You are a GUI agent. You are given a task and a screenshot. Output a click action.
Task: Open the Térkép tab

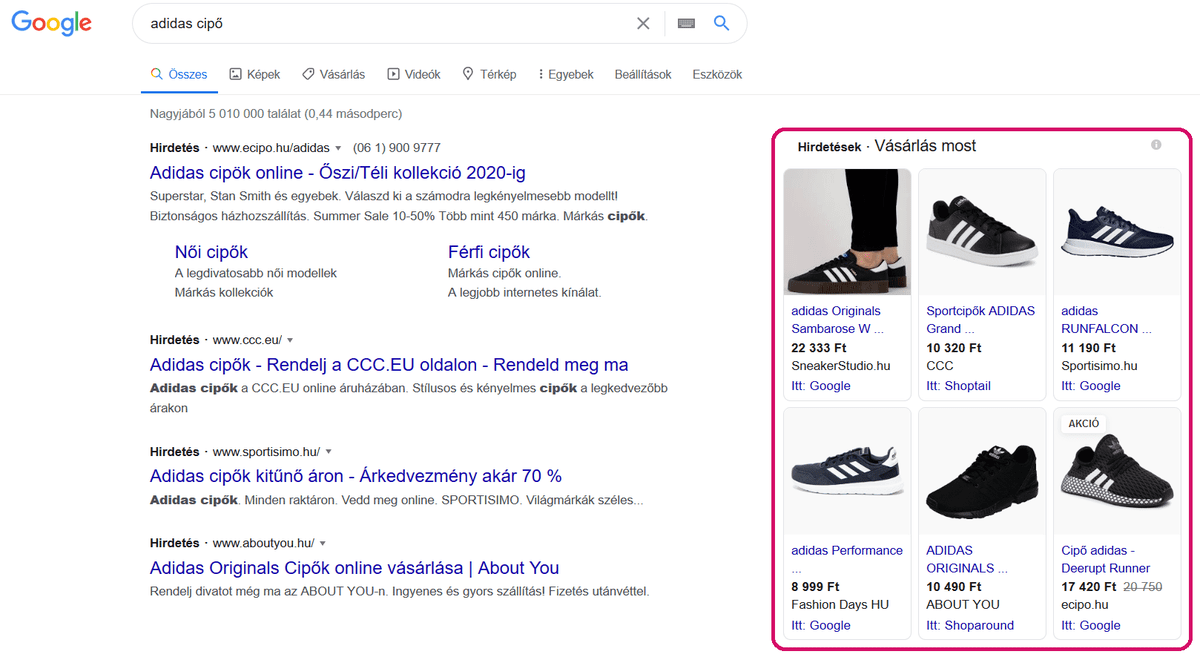point(489,75)
